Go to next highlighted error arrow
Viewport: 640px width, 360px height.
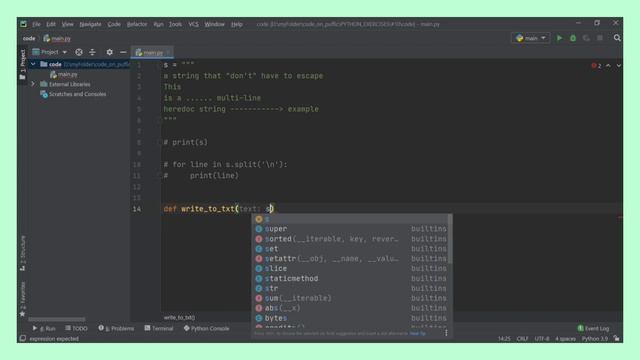point(619,66)
